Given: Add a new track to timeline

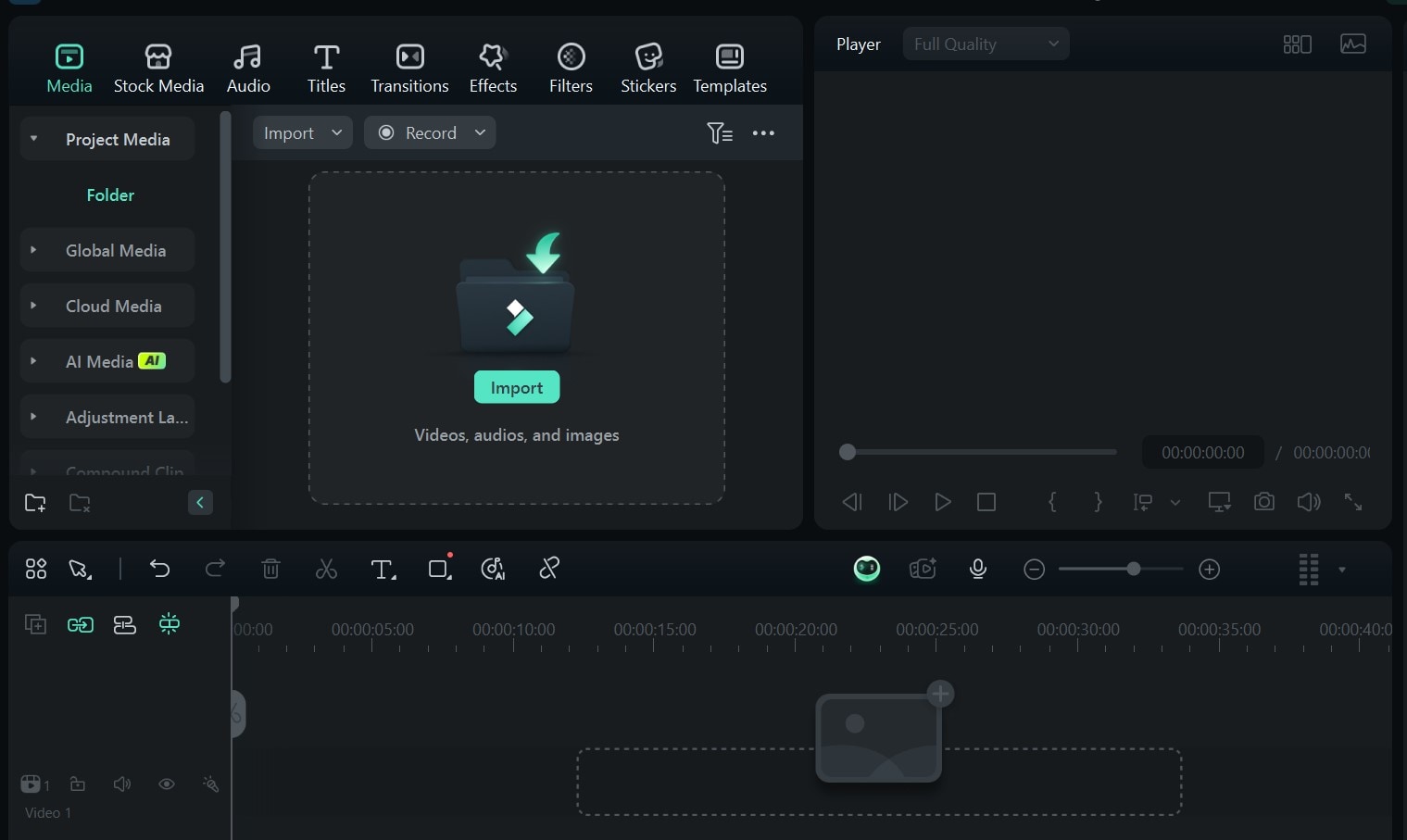Looking at the screenshot, I should (x=35, y=624).
